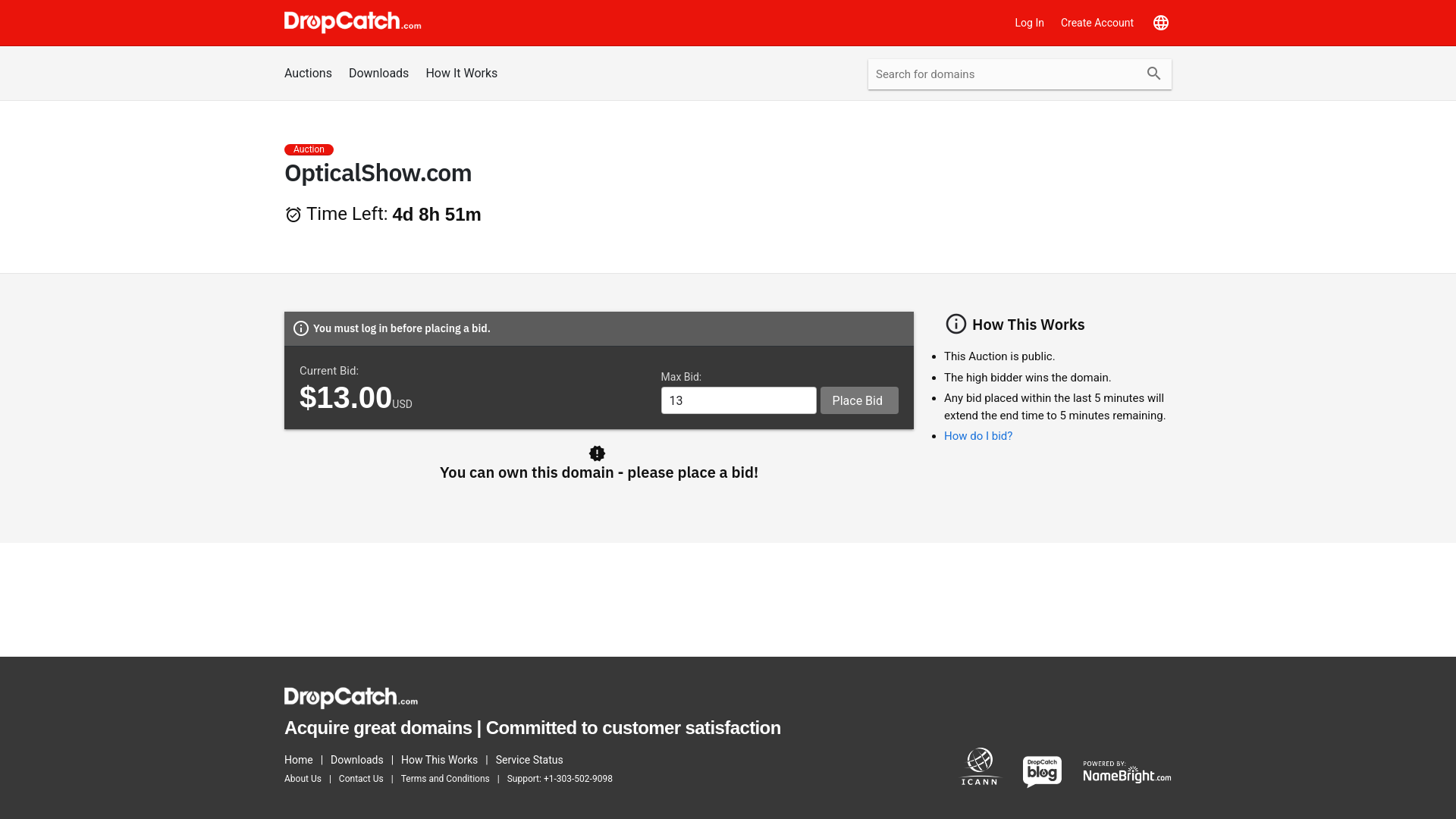This screenshot has height=819, width=1456.
Task: Open the How It Works menu item
Action: tap(461, 74)
